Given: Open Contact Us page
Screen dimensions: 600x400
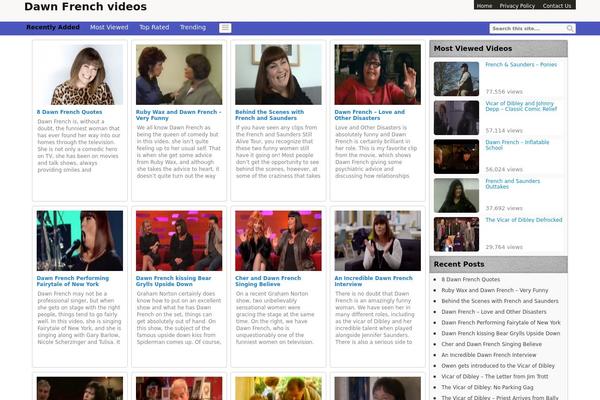Looking at the screenshot, I should [557, 6].
